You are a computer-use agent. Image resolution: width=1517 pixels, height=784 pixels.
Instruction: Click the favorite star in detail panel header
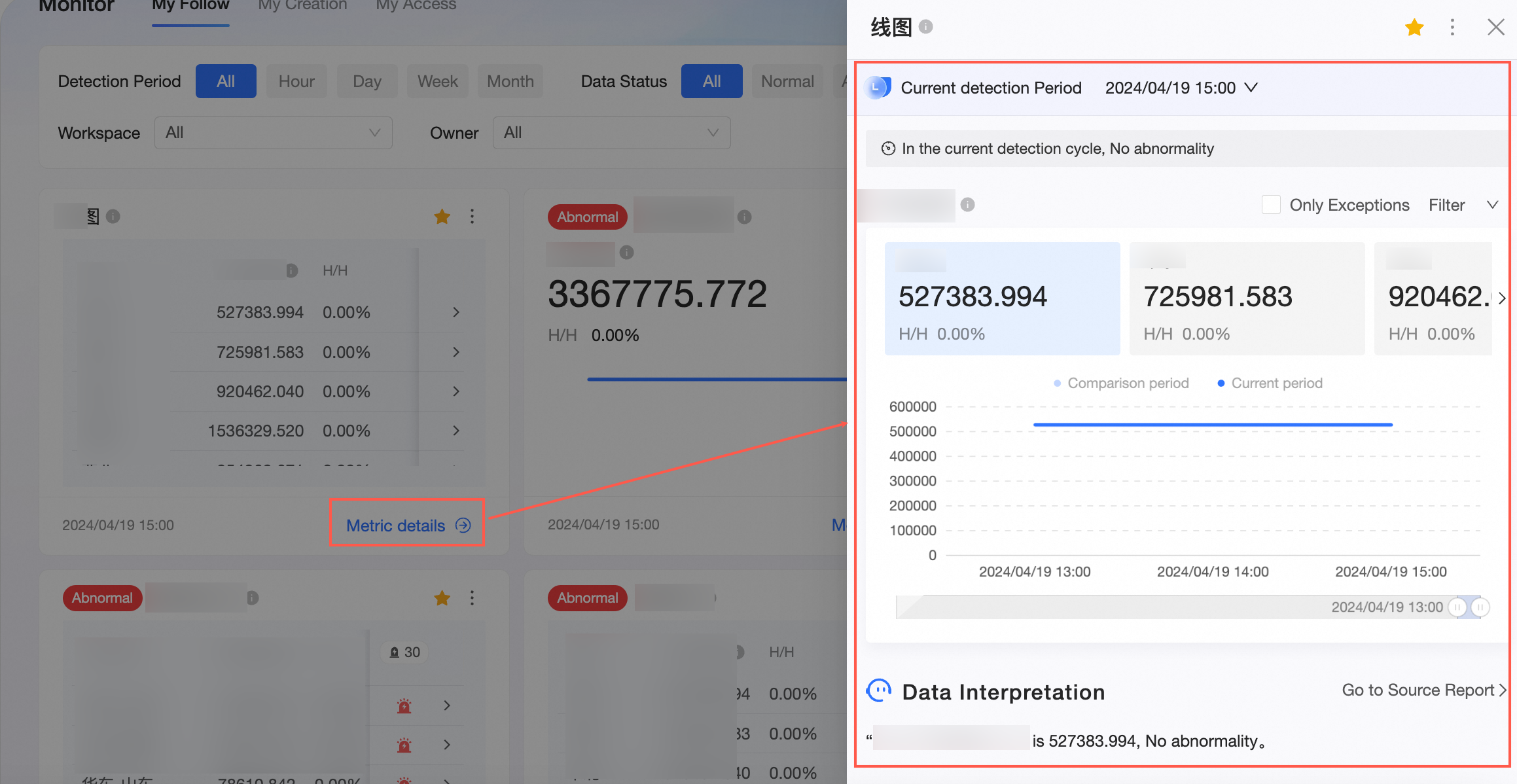[1414, 27]
